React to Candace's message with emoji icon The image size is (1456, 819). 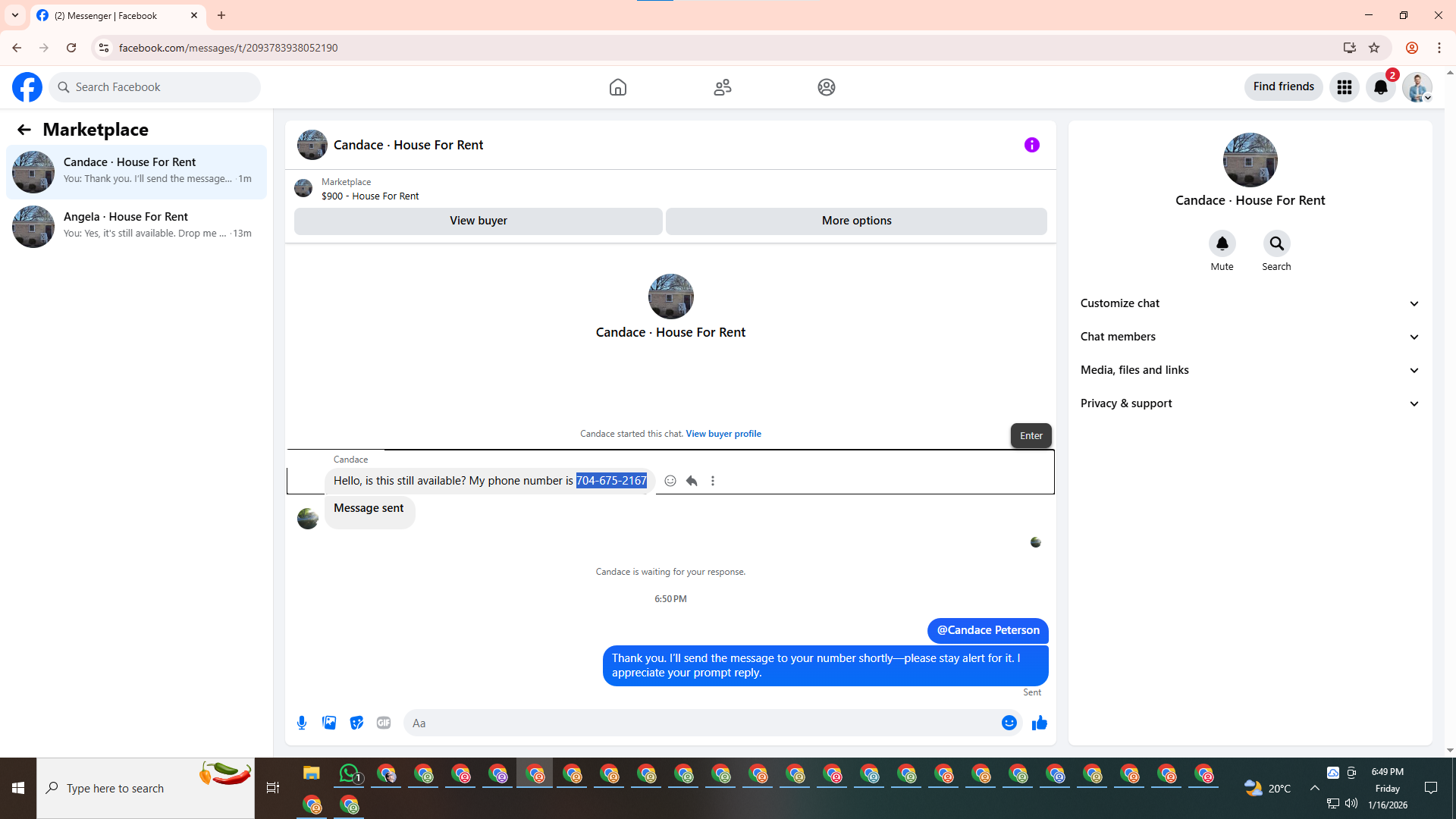click(x=670, y=481)
